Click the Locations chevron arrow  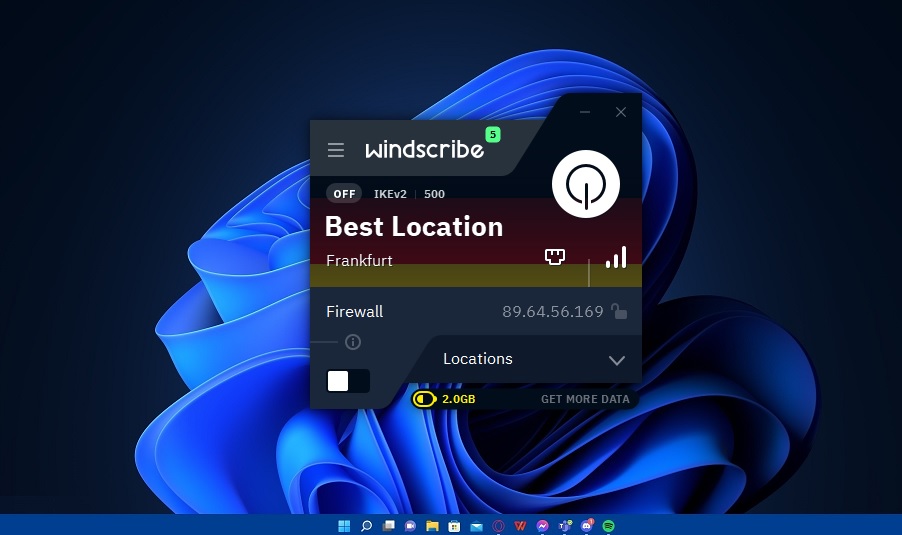click(x=617, y=361)
